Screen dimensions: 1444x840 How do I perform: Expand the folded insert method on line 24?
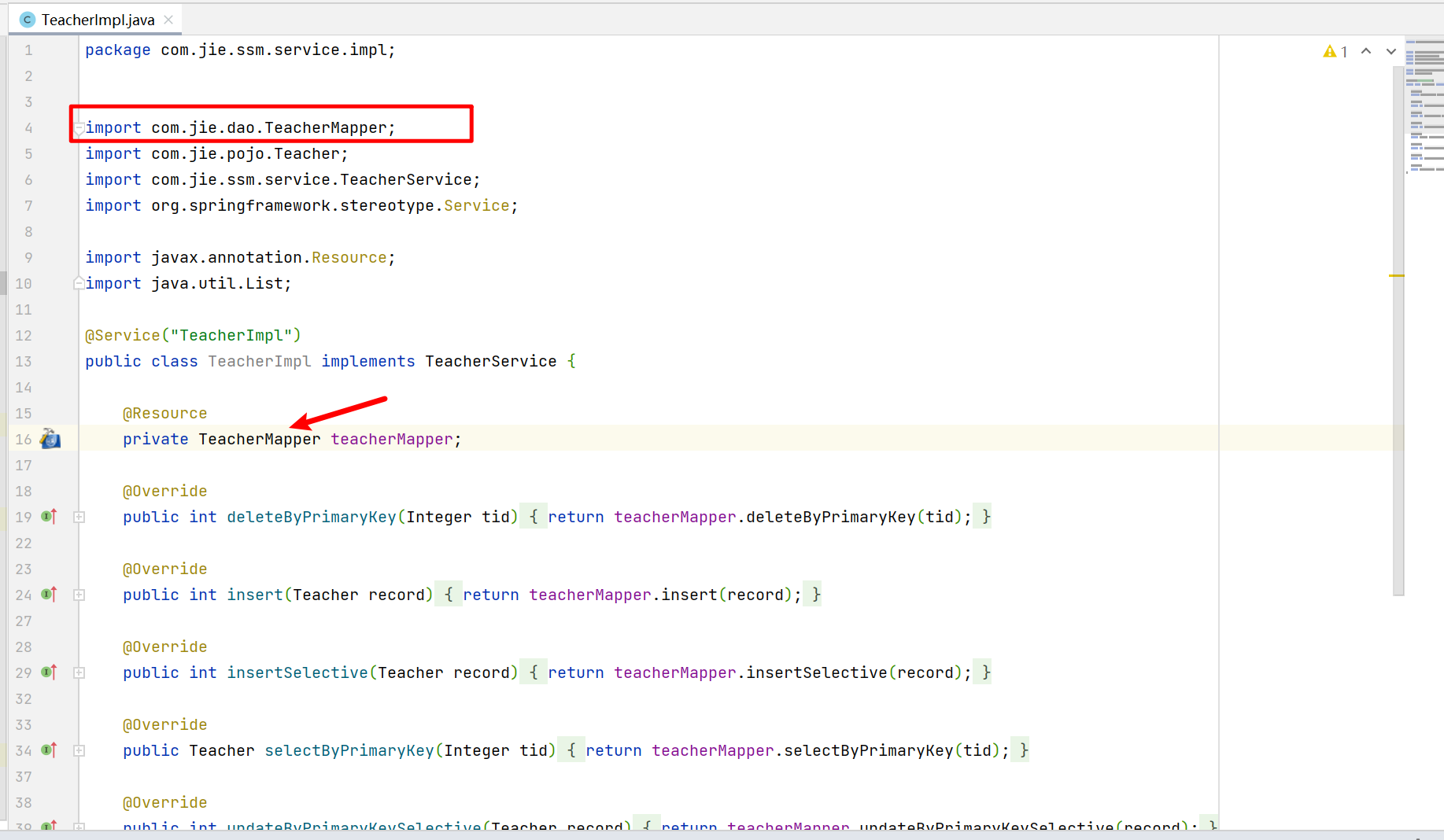[x=79, y=595]
